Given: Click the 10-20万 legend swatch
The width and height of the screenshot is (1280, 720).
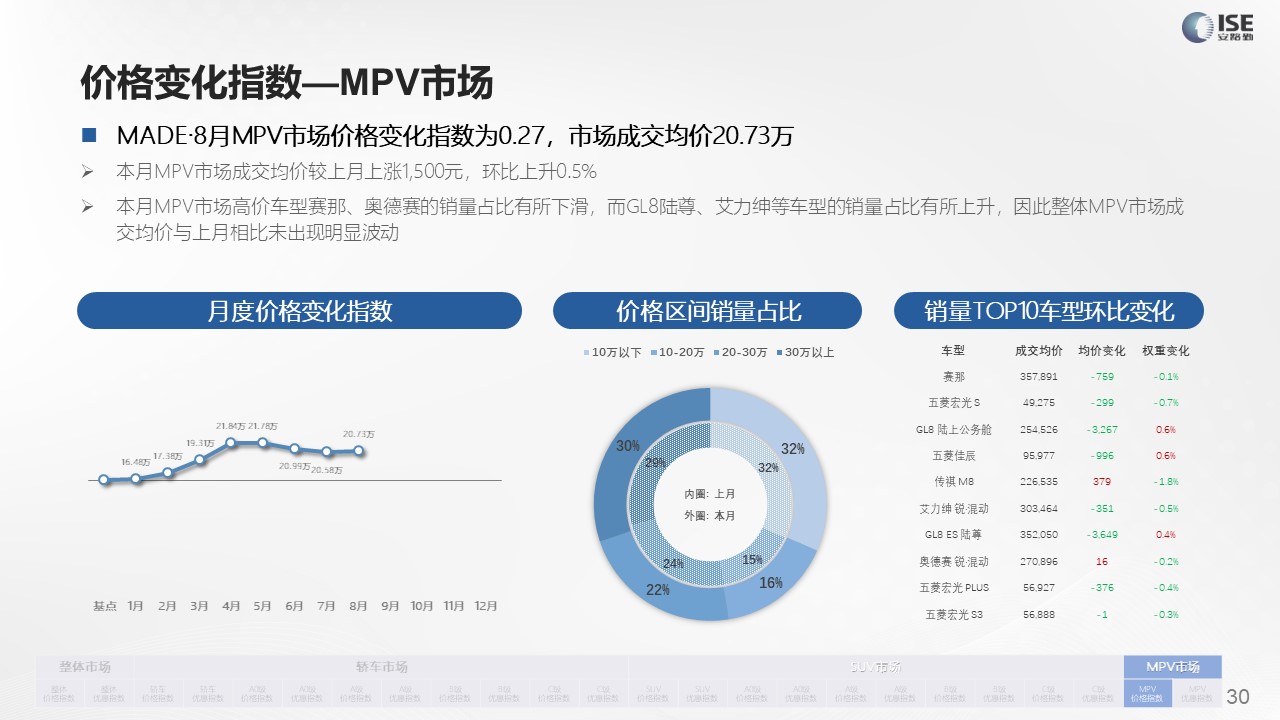Looking at the screenshot, I should [x=653, y=352].
